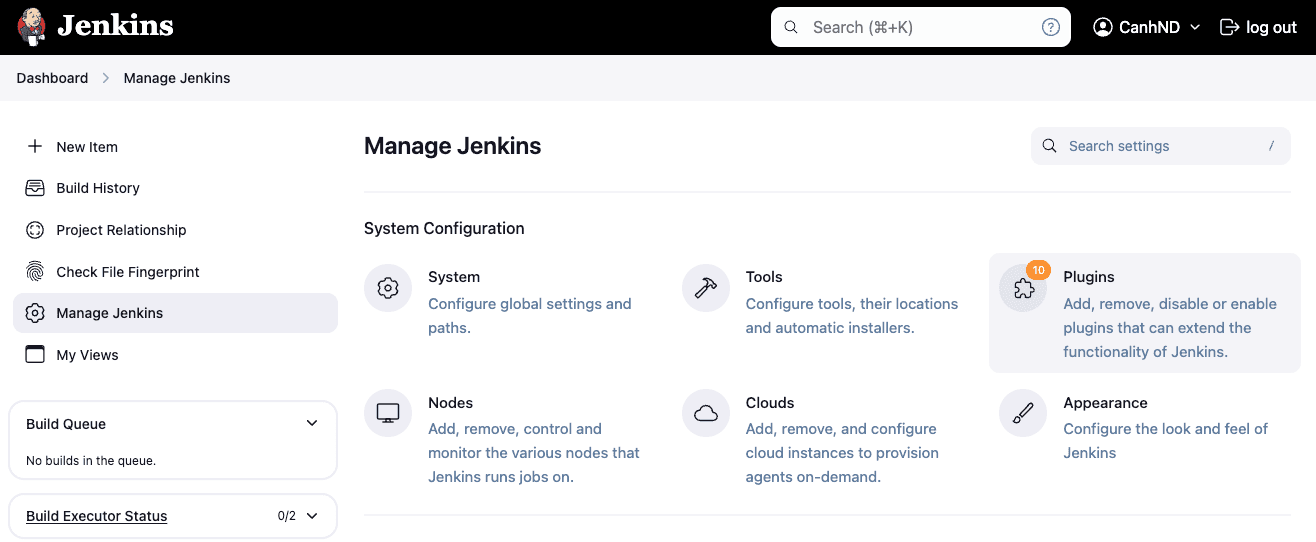
Task: Click the Build History tray icon
Action: (35, 188)
